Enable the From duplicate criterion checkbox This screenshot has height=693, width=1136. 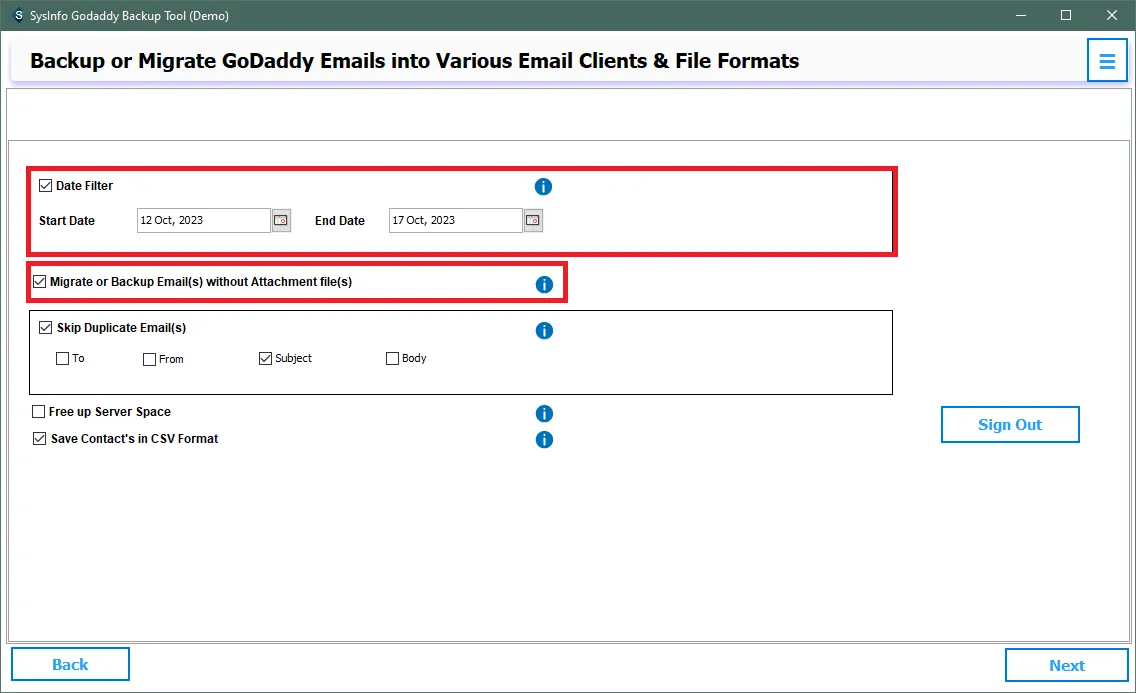coord(149,359)
